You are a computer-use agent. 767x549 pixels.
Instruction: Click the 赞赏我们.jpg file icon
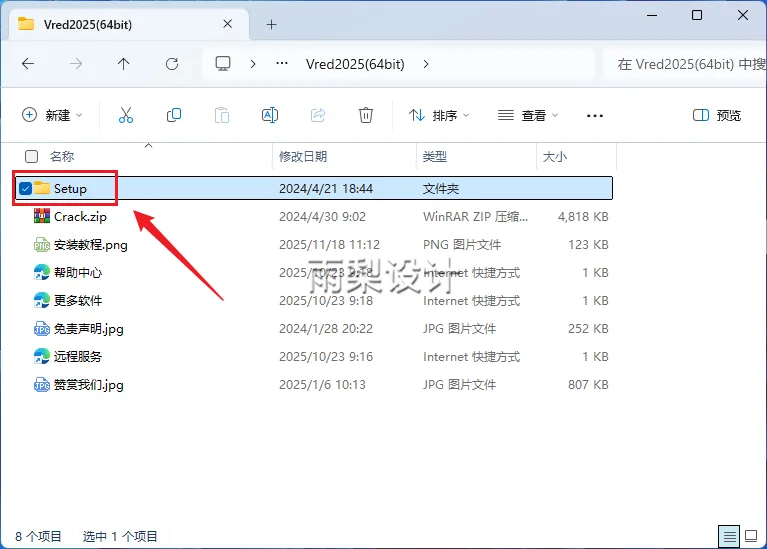click(42, 385)
